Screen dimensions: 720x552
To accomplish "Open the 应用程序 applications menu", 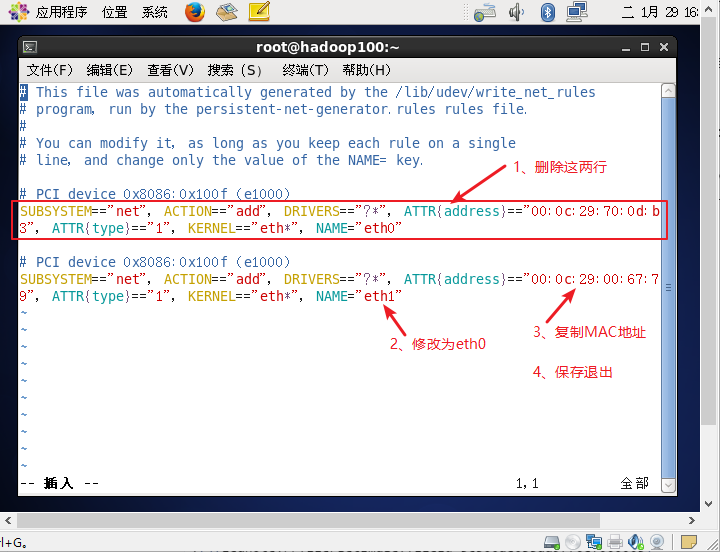I will tap(62, 12).
